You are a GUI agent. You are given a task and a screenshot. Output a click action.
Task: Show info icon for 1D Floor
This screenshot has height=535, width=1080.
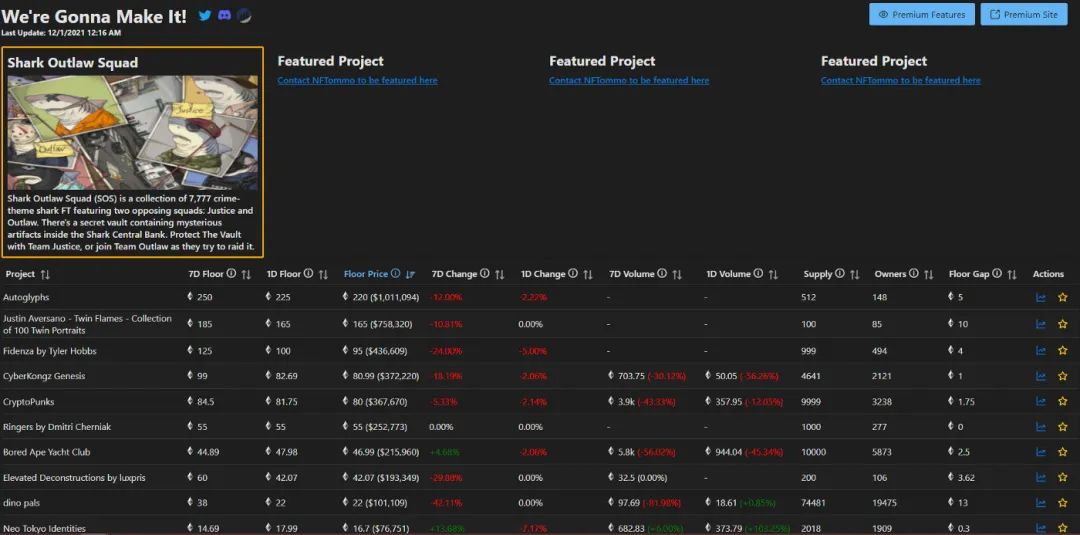309,274
